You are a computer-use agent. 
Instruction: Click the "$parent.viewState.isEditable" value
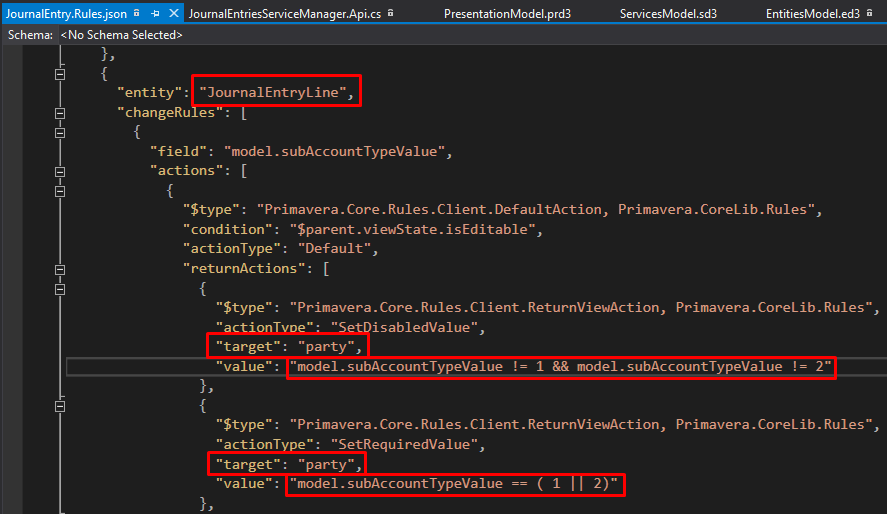(x=412, y=229)
